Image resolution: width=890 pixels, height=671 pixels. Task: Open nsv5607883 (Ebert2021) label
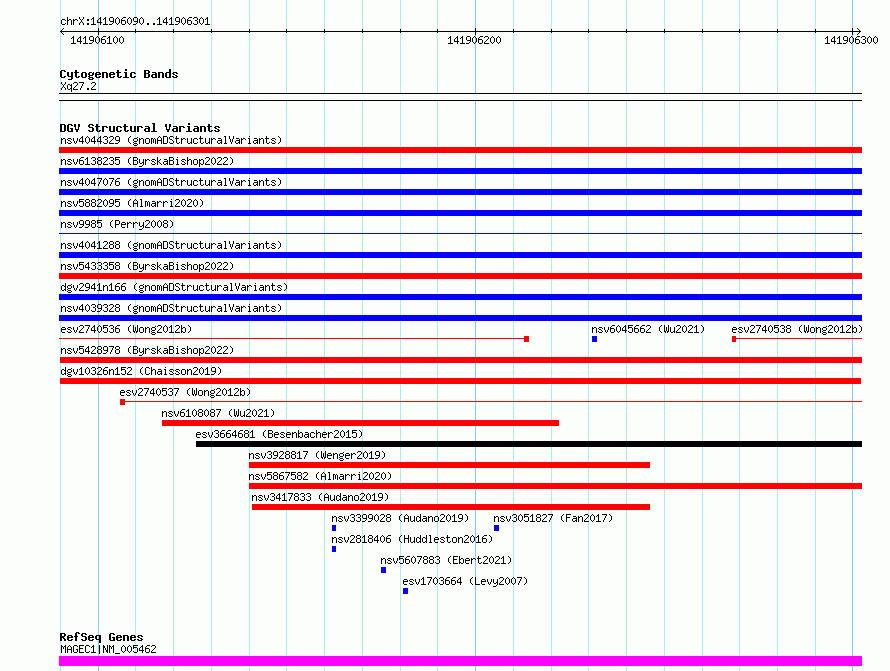(x=446, y=560)
